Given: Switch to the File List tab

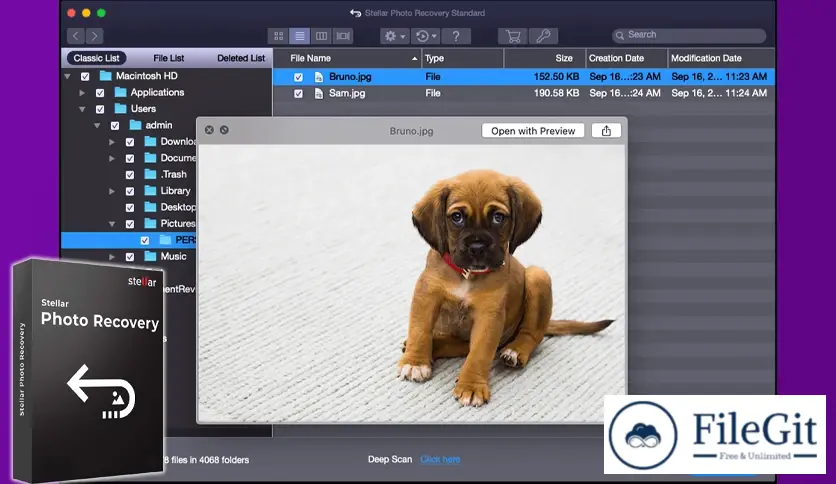Looking at the screenshot, I should point(168,58).
